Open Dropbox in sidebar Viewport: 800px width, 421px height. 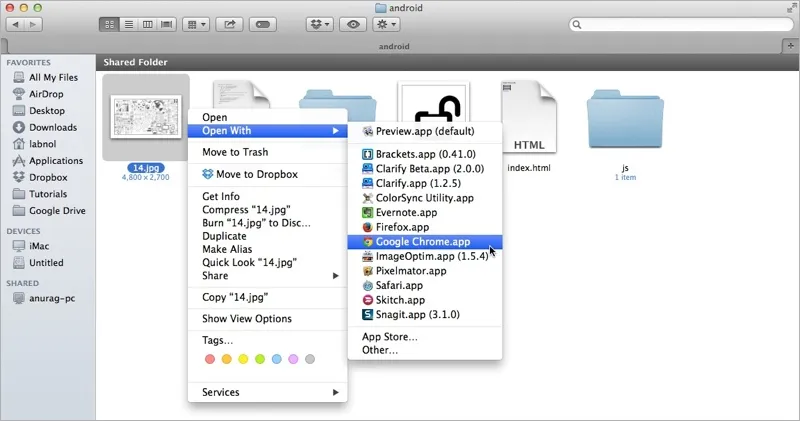click(x=47, y=178)
